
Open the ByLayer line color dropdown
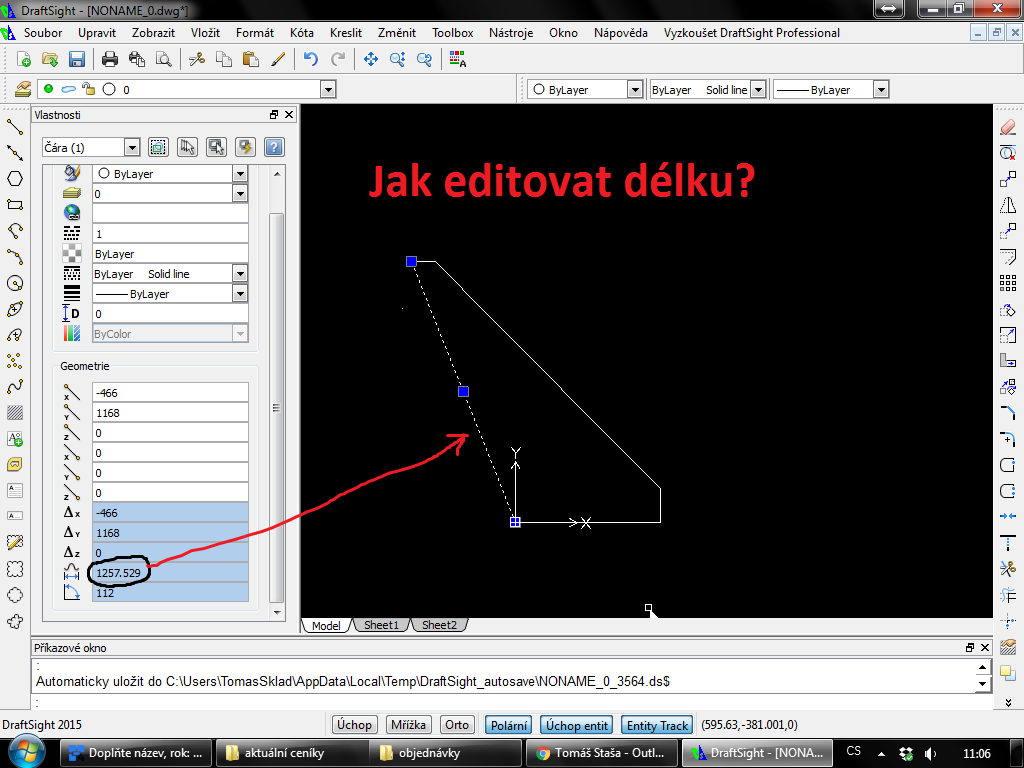[634, 90]
